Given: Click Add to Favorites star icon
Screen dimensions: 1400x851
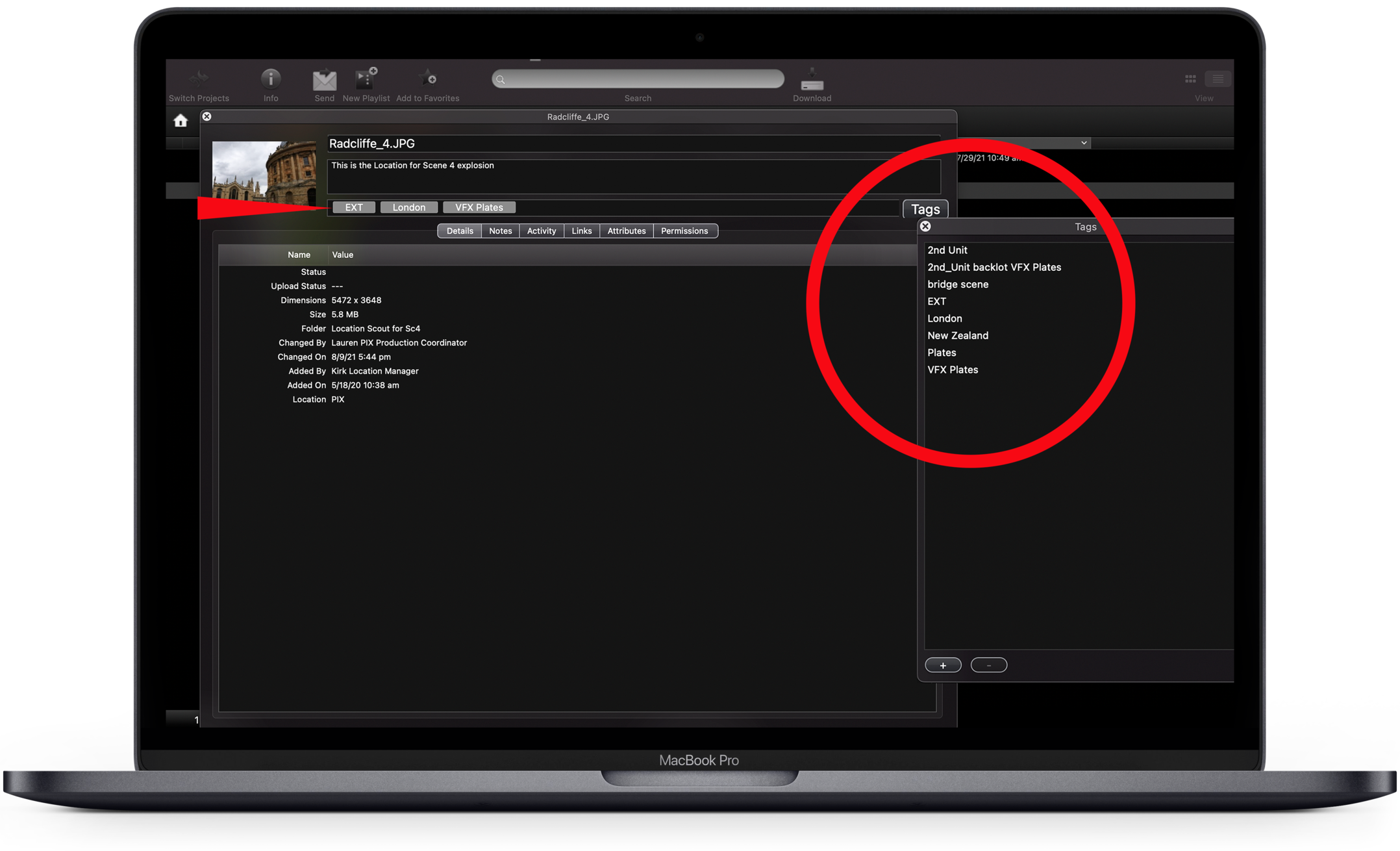Looking at the screenshot, I should [427, 79].
